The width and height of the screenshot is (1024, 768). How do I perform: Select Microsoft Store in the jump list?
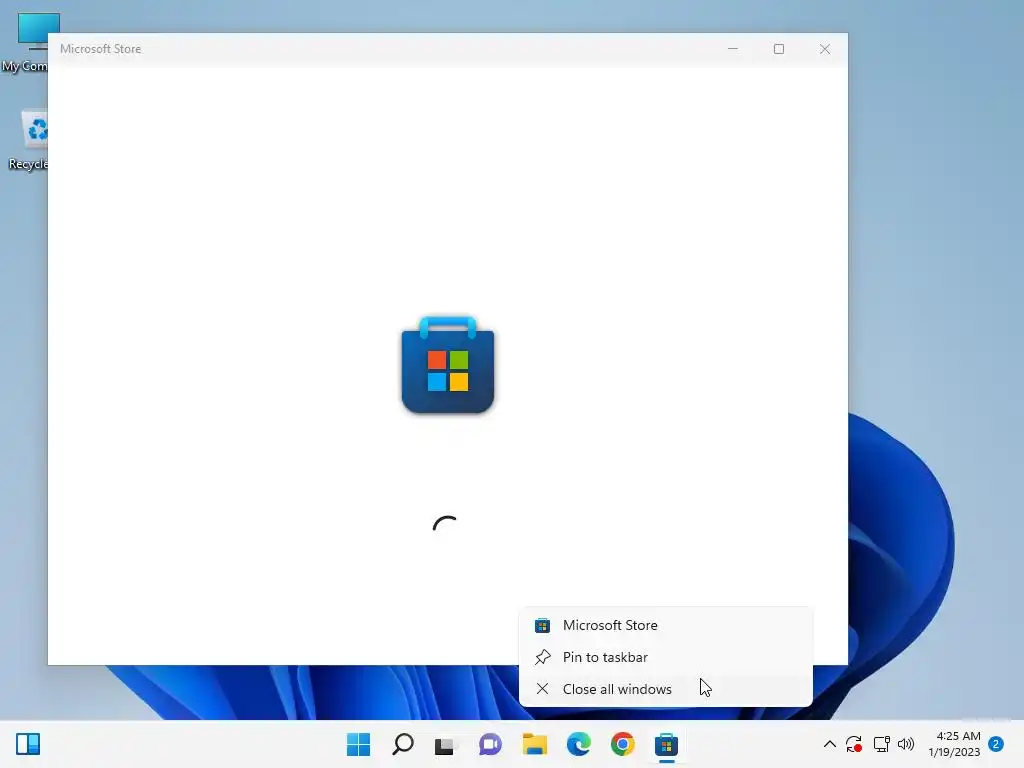pos(665,626)
